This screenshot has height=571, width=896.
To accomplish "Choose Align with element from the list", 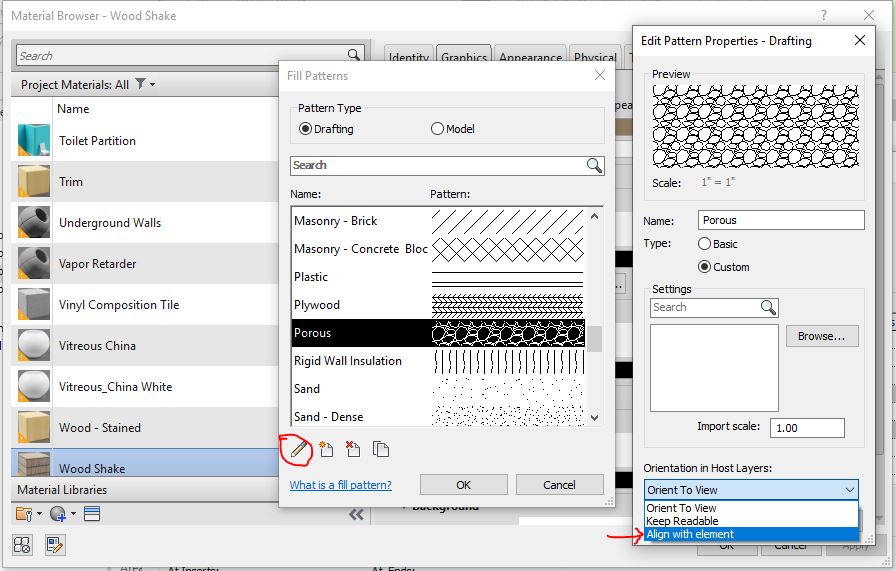I will tap(751, 534).
